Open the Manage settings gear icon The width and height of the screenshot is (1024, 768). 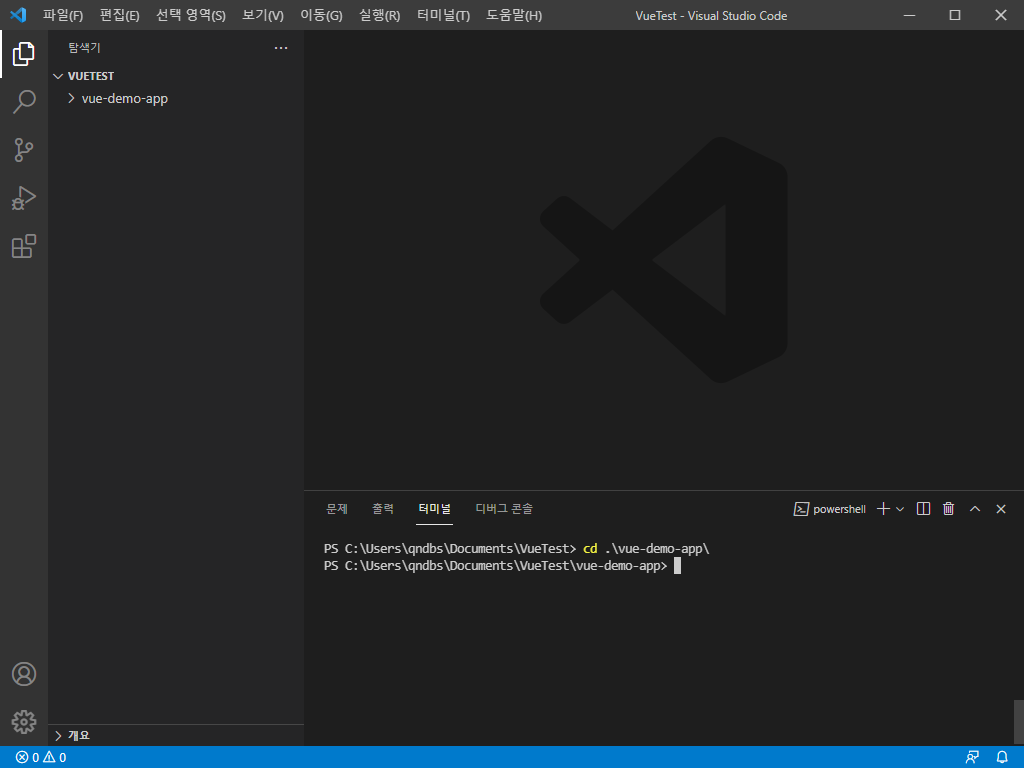click(24, 722)
